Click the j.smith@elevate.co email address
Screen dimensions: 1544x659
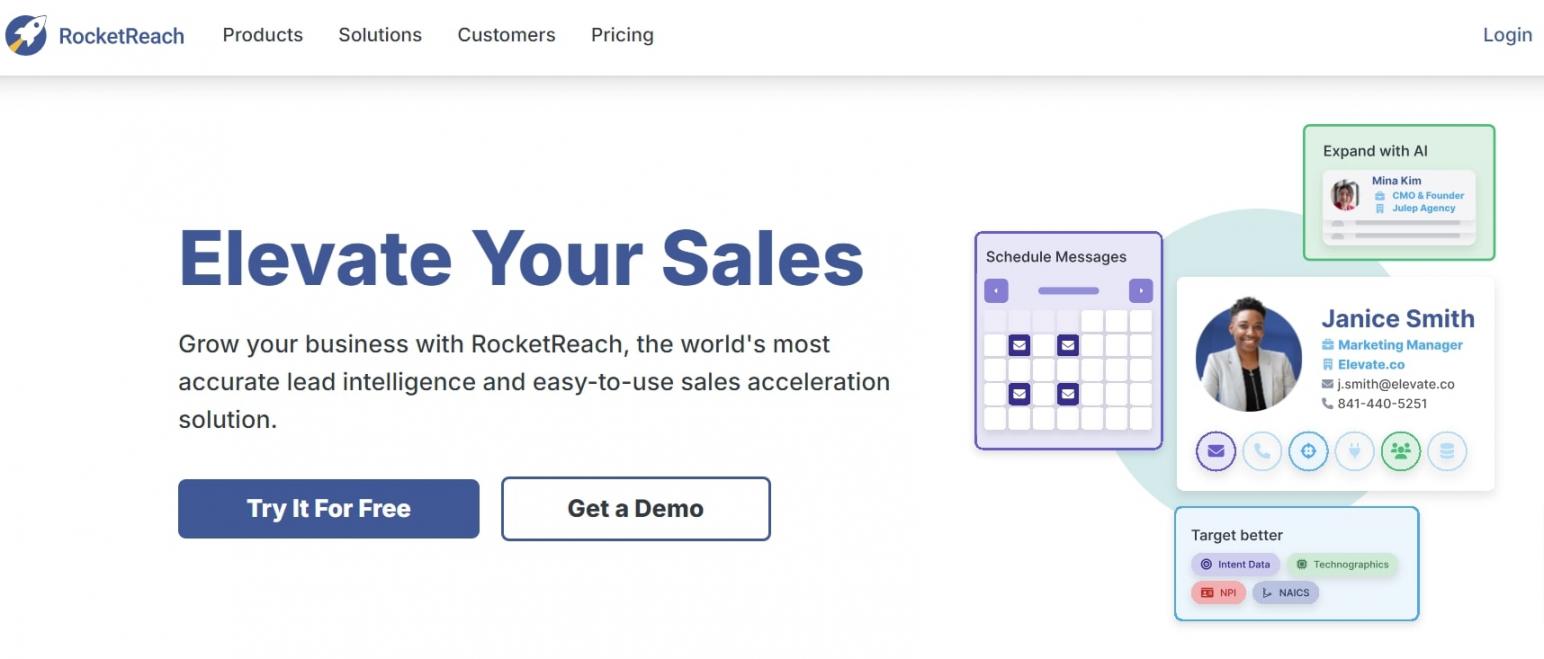click(1396, 384)
